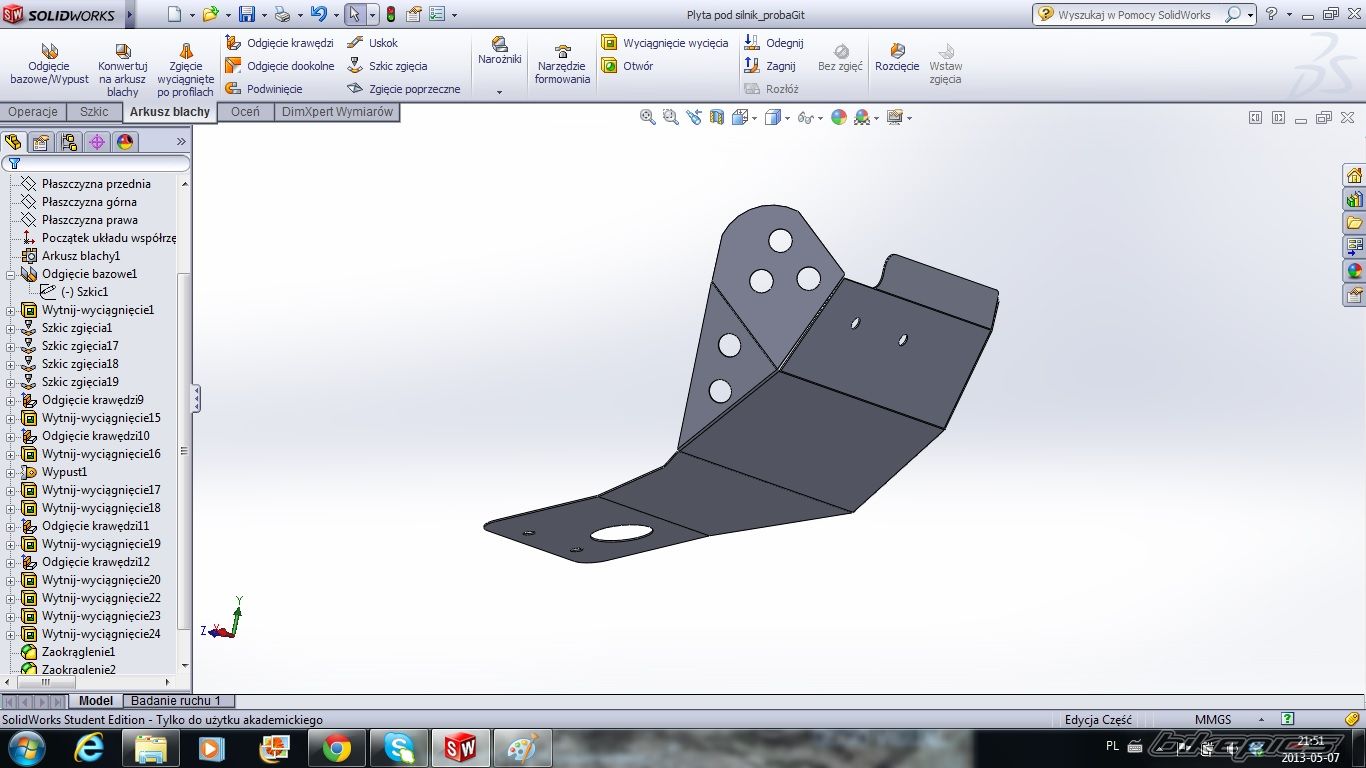
Task: Click the Zagnij fold tool
Action: [x=770, y=66]
